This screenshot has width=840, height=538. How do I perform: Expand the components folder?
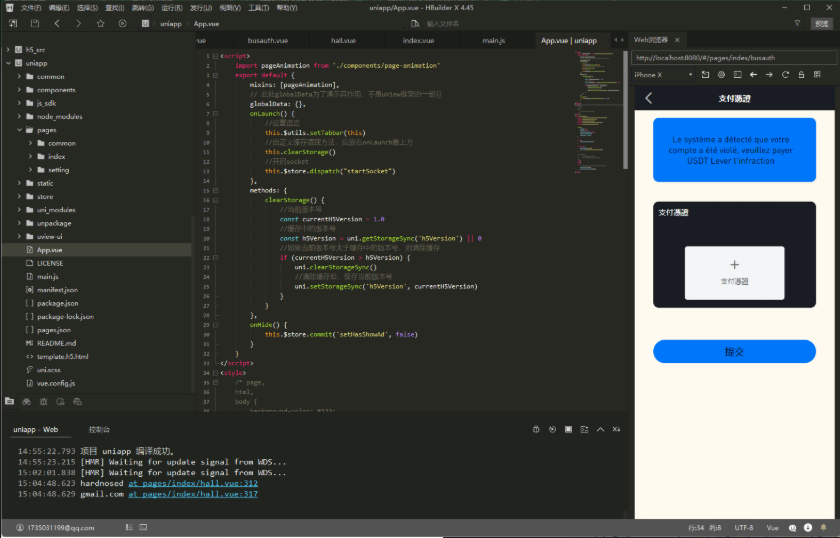coord(19,89)
